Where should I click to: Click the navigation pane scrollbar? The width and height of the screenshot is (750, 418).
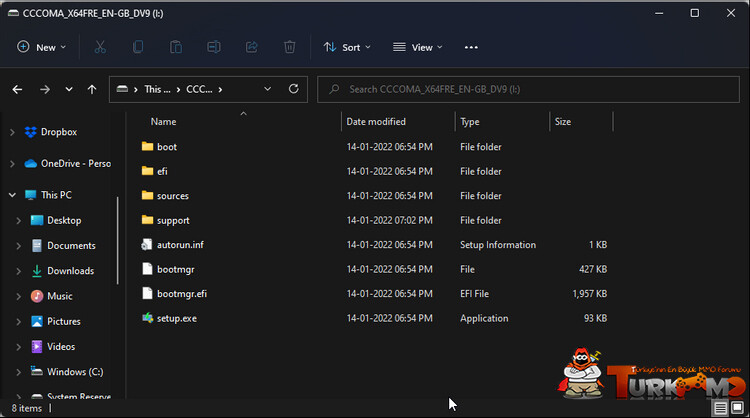tap(118, 240)
